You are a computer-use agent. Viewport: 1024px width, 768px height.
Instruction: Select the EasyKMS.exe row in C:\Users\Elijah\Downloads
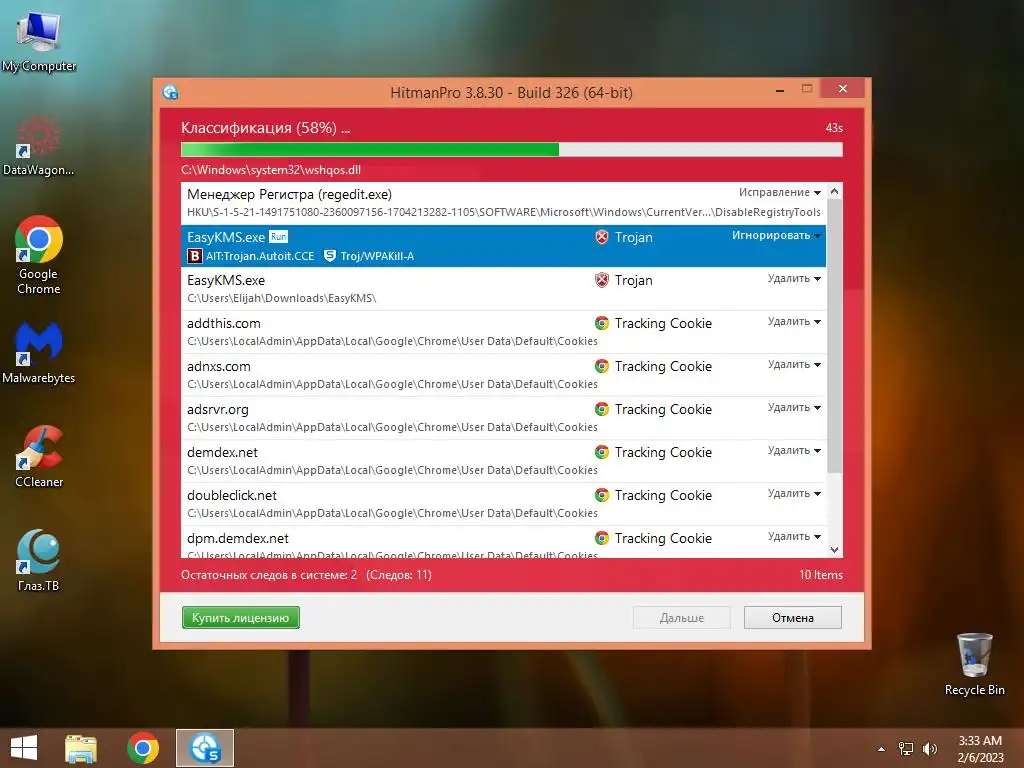click(504, 289)
